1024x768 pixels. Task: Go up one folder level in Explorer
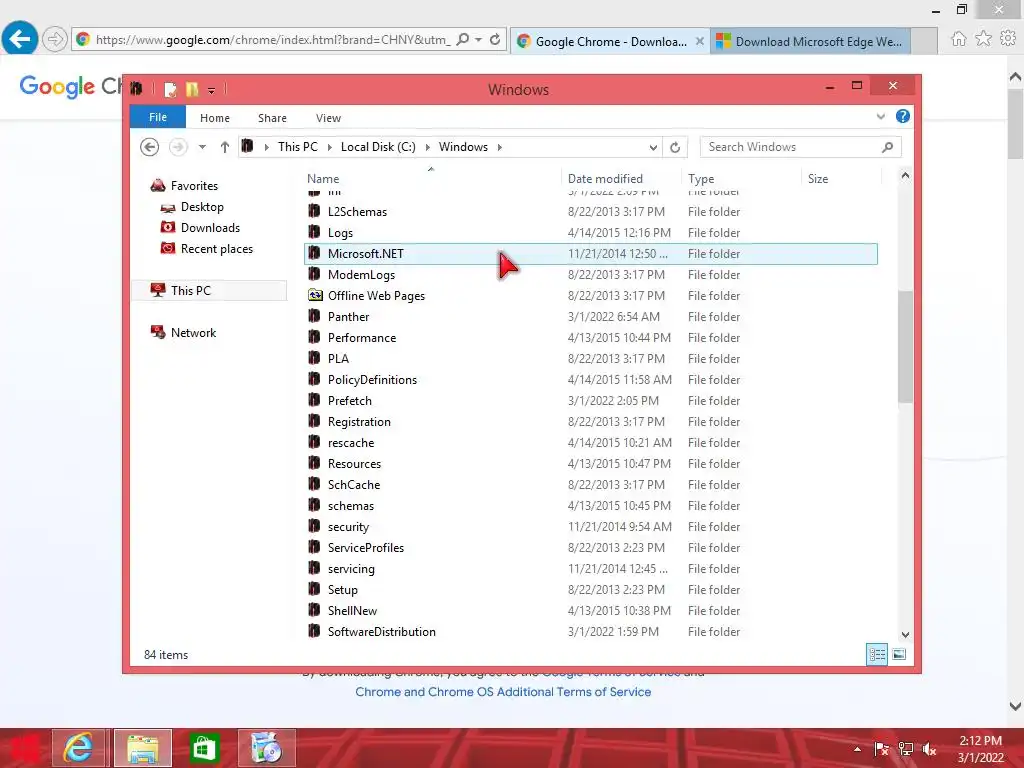pos(225,147)
